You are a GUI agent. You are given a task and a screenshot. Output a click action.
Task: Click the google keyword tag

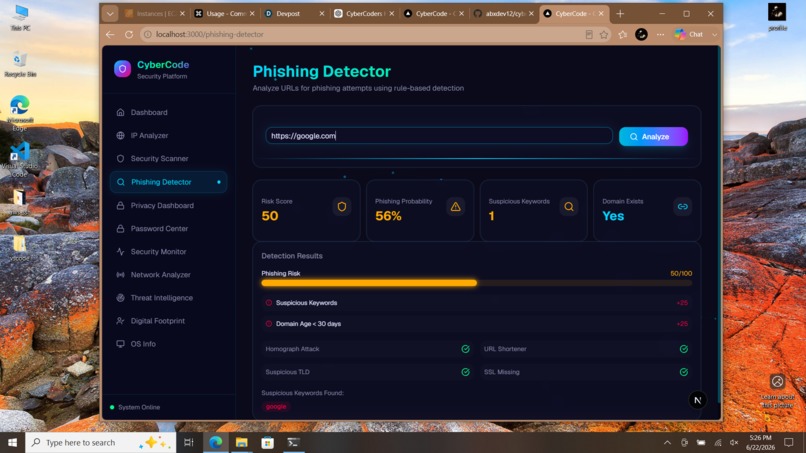(276, 406)
